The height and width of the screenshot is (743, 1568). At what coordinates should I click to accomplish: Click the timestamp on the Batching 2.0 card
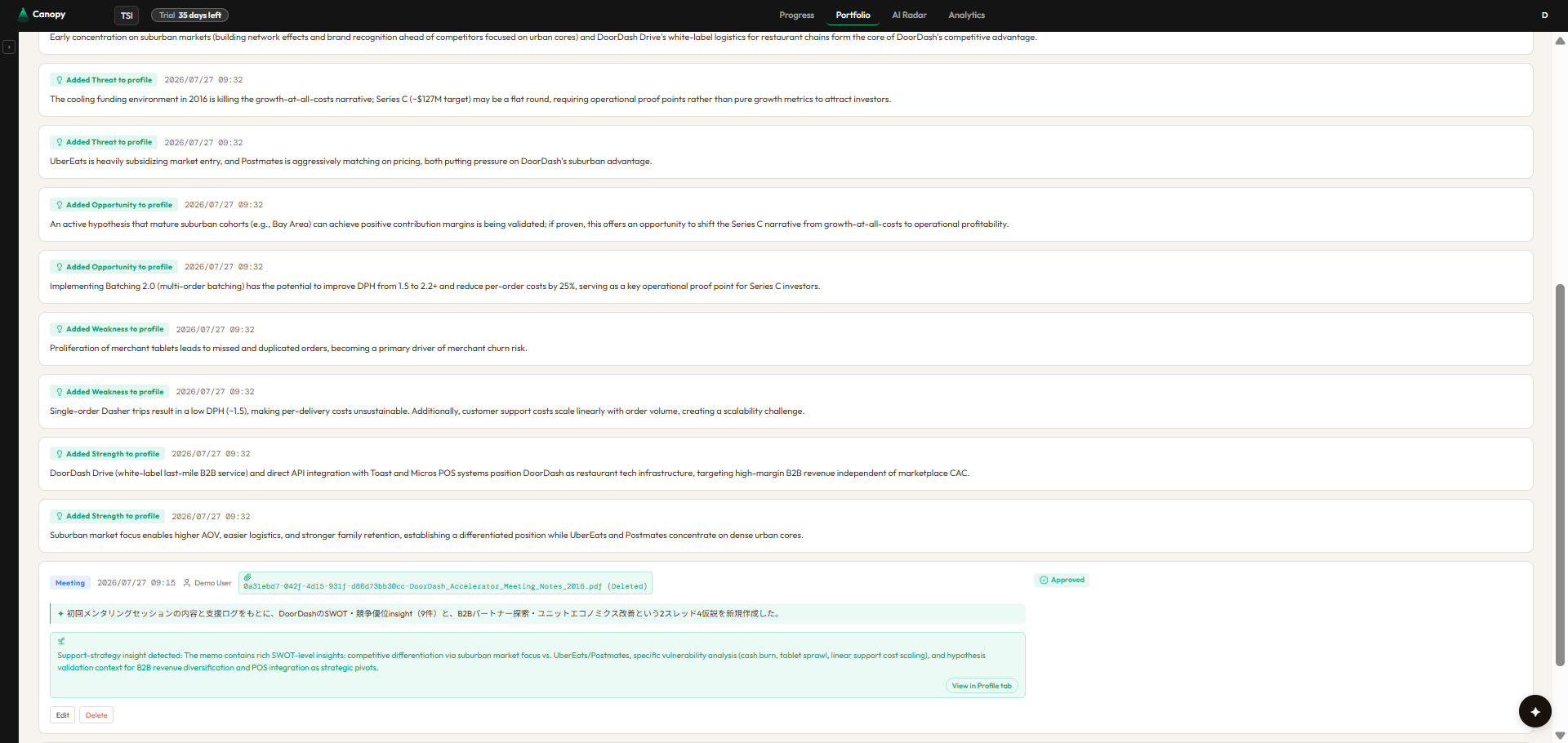224,267
